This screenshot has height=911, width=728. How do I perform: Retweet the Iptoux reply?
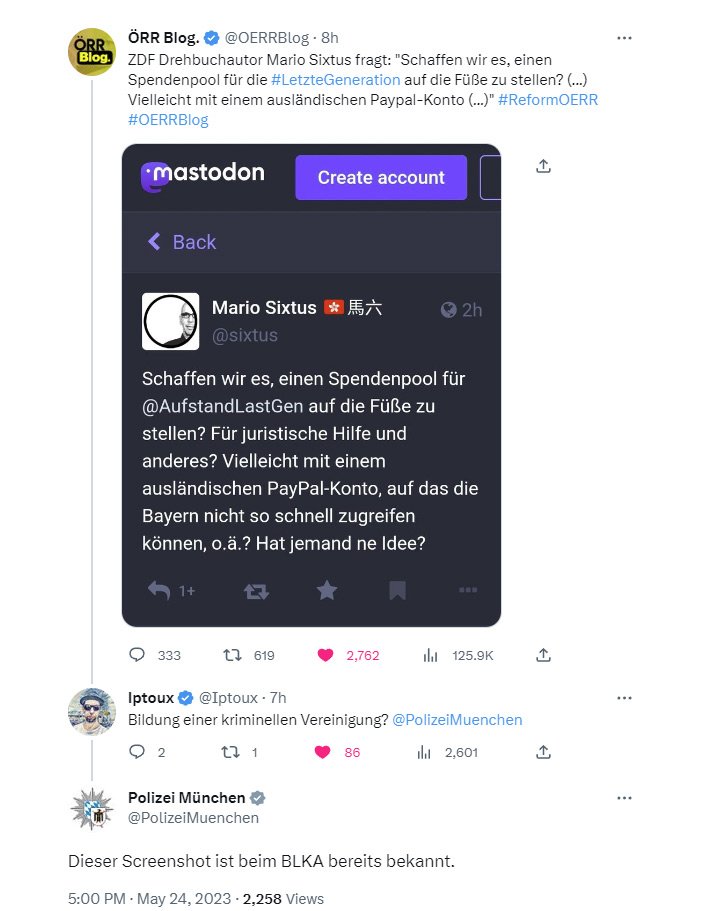pos(232,751)
